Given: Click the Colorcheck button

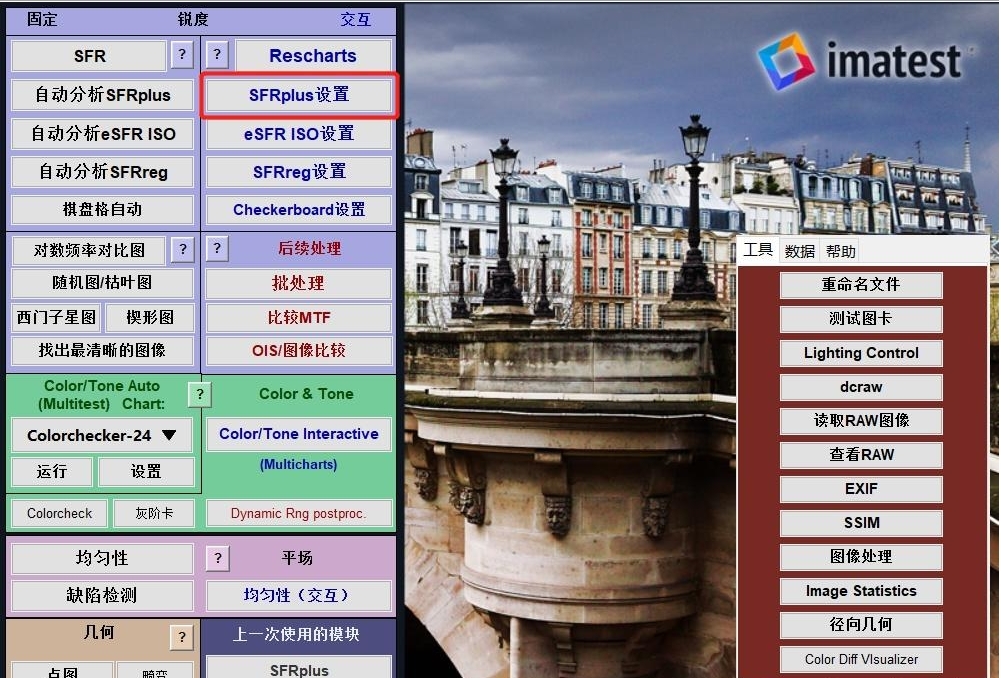Looking at the screenshot, I should tap(59, 513).
